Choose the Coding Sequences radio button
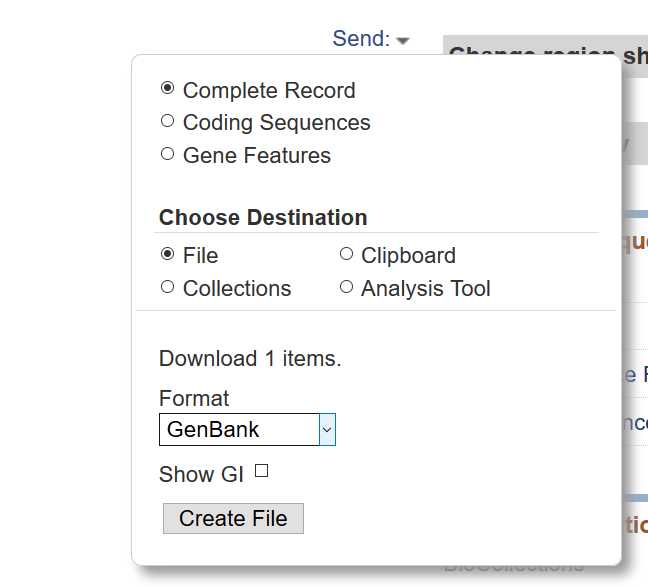Image resolution: width=648 pixels, height=586 pixels. (x=167, y=121)
